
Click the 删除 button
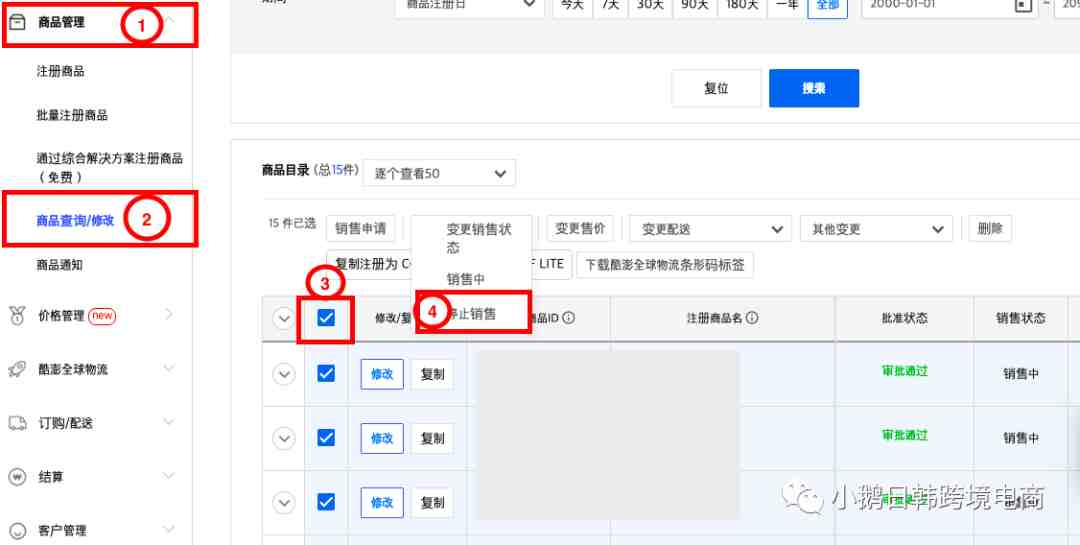(x=990, y=229)
